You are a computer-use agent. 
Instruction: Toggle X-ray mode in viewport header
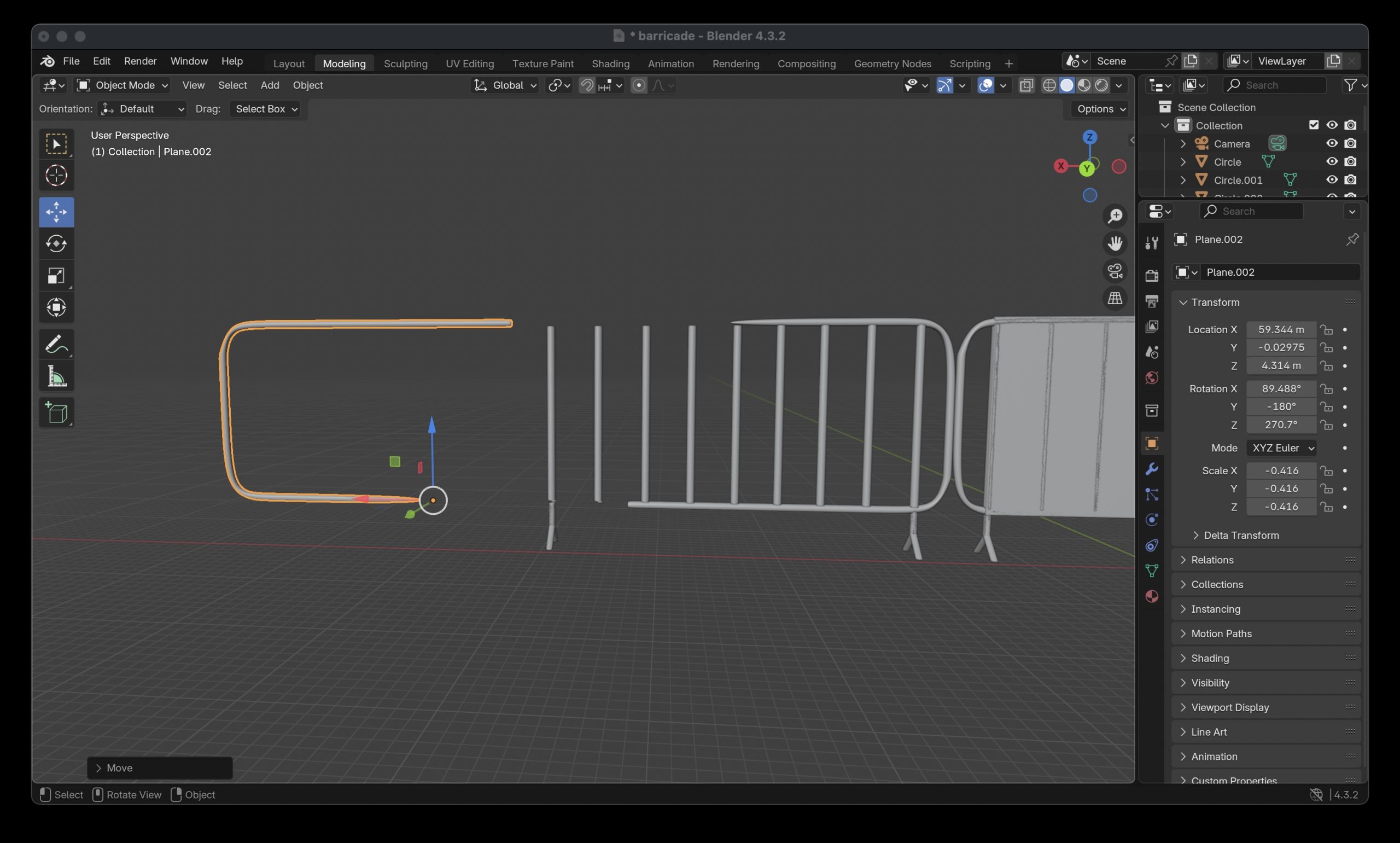[x=1026, y=85]
